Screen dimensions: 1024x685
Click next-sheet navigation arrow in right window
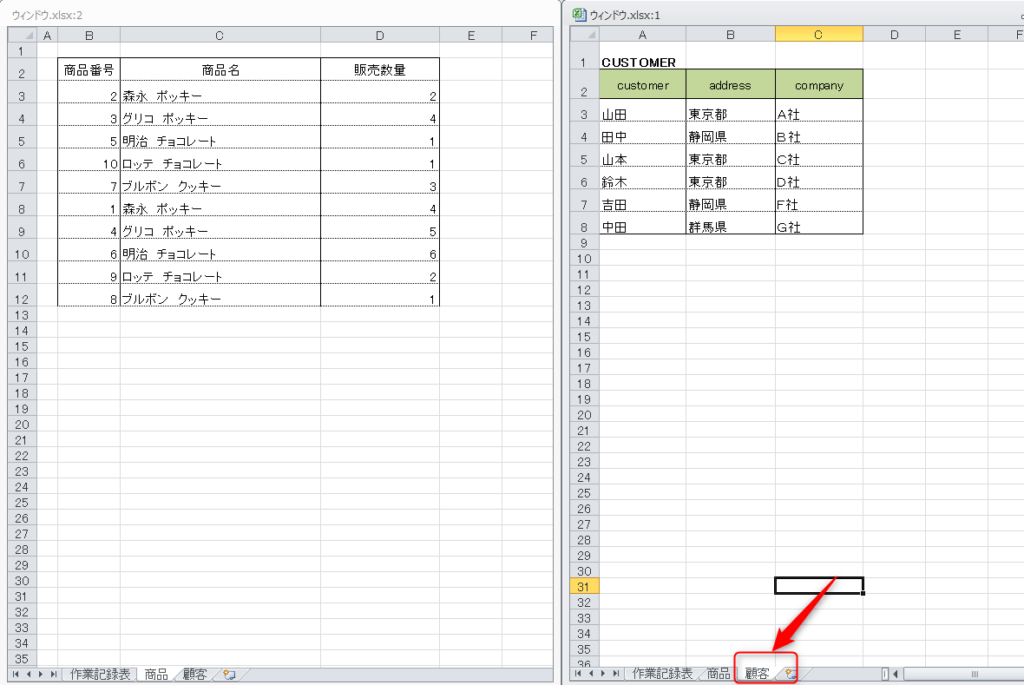click(x=603, y=675)
